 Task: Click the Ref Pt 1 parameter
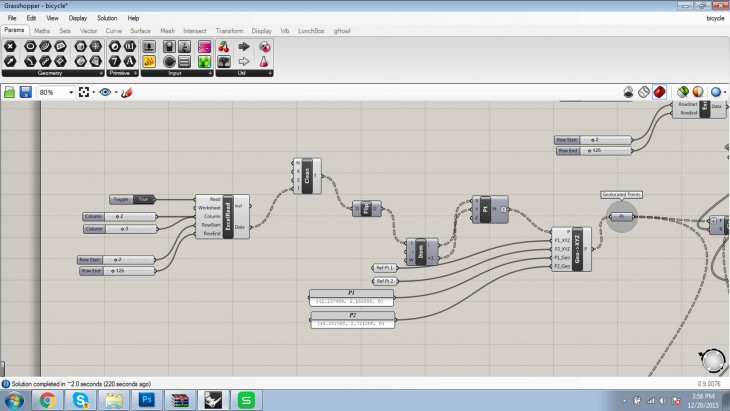click(x=384, y=268)
